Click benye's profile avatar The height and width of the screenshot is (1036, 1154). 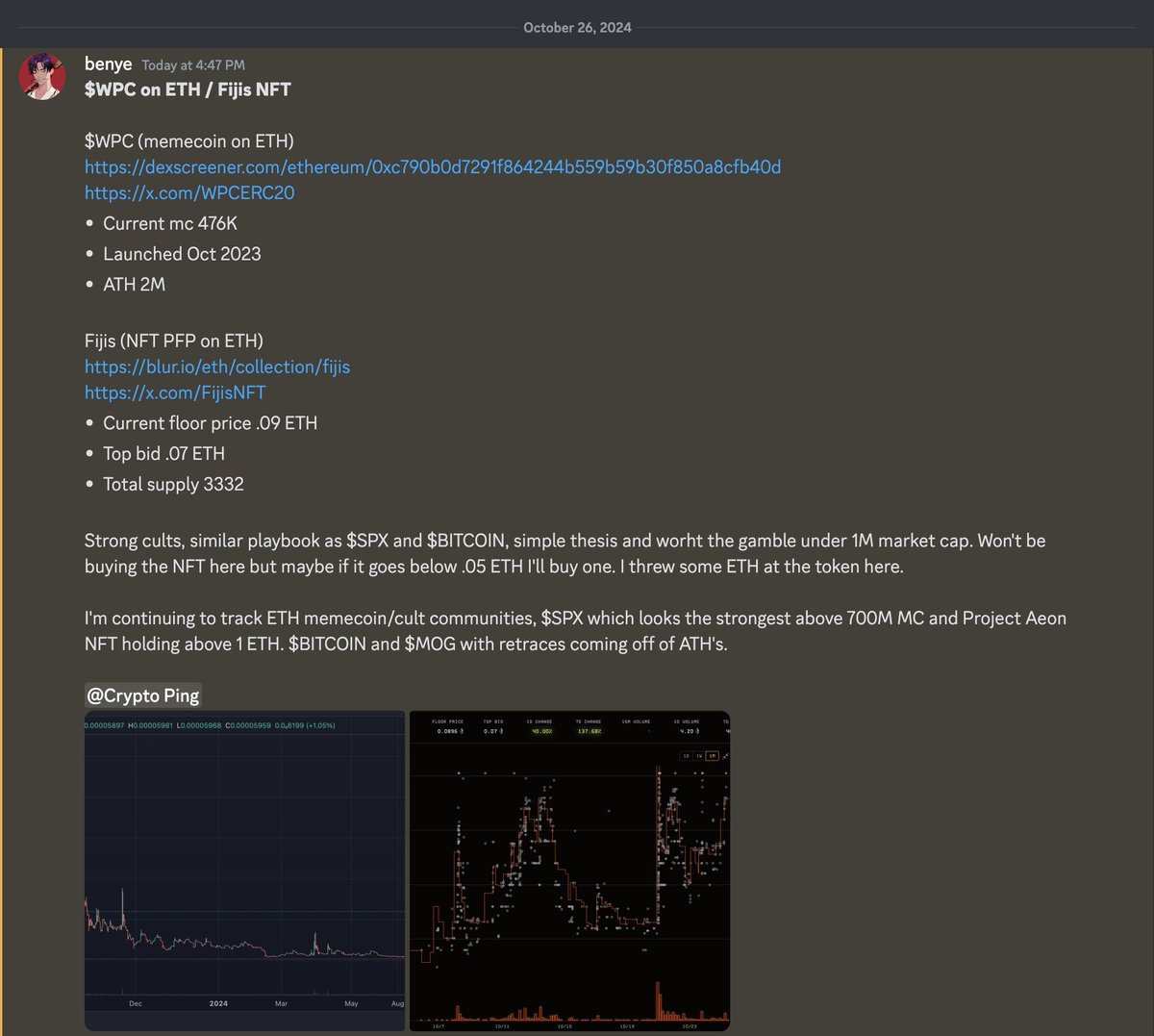(x=42, y=75)
